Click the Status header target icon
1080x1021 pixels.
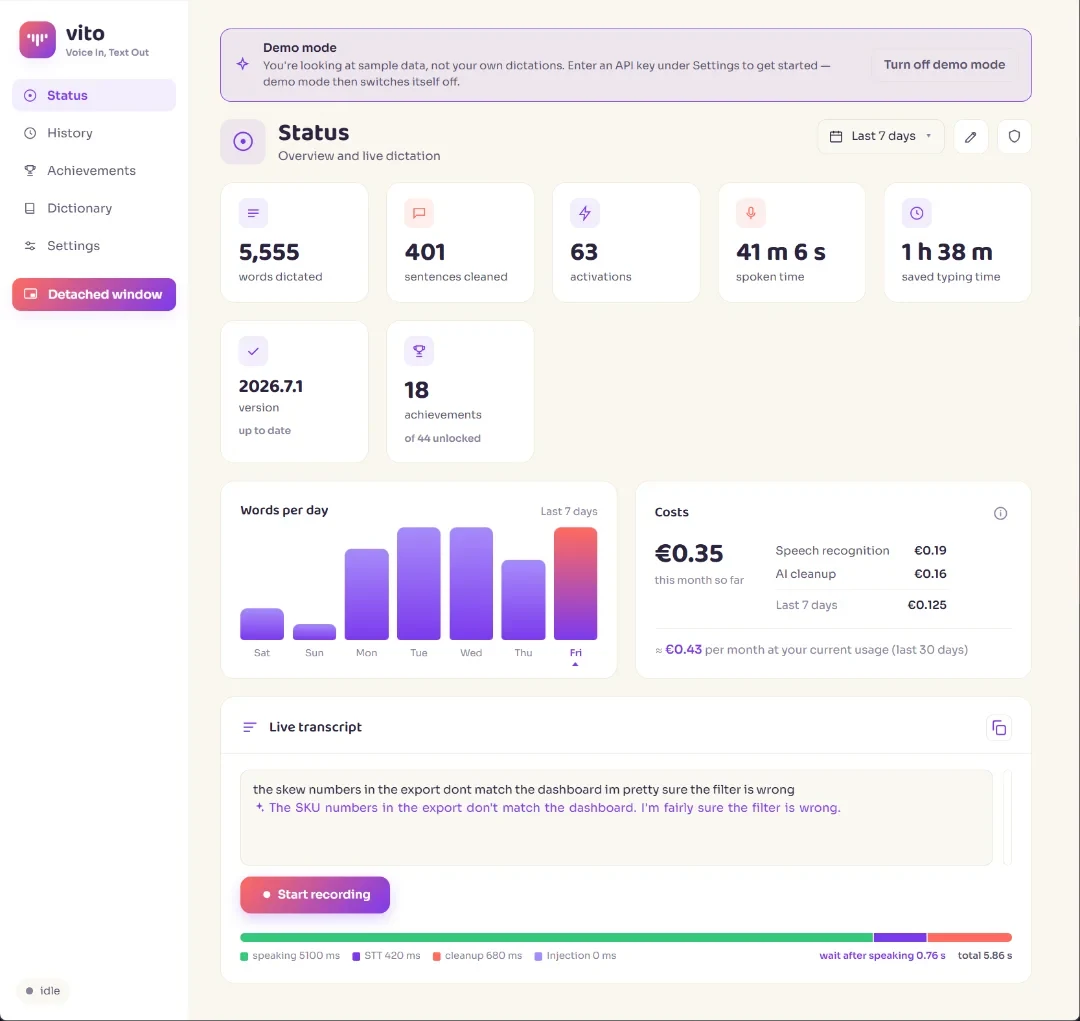pyautogui.click(x=242, y=141)
